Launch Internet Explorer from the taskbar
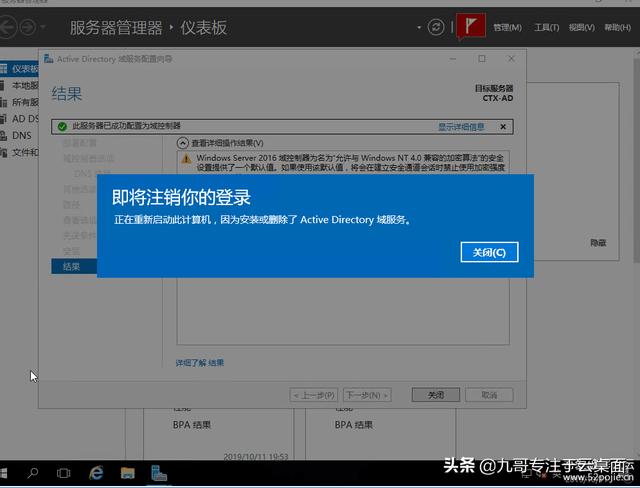 point(96,473)
